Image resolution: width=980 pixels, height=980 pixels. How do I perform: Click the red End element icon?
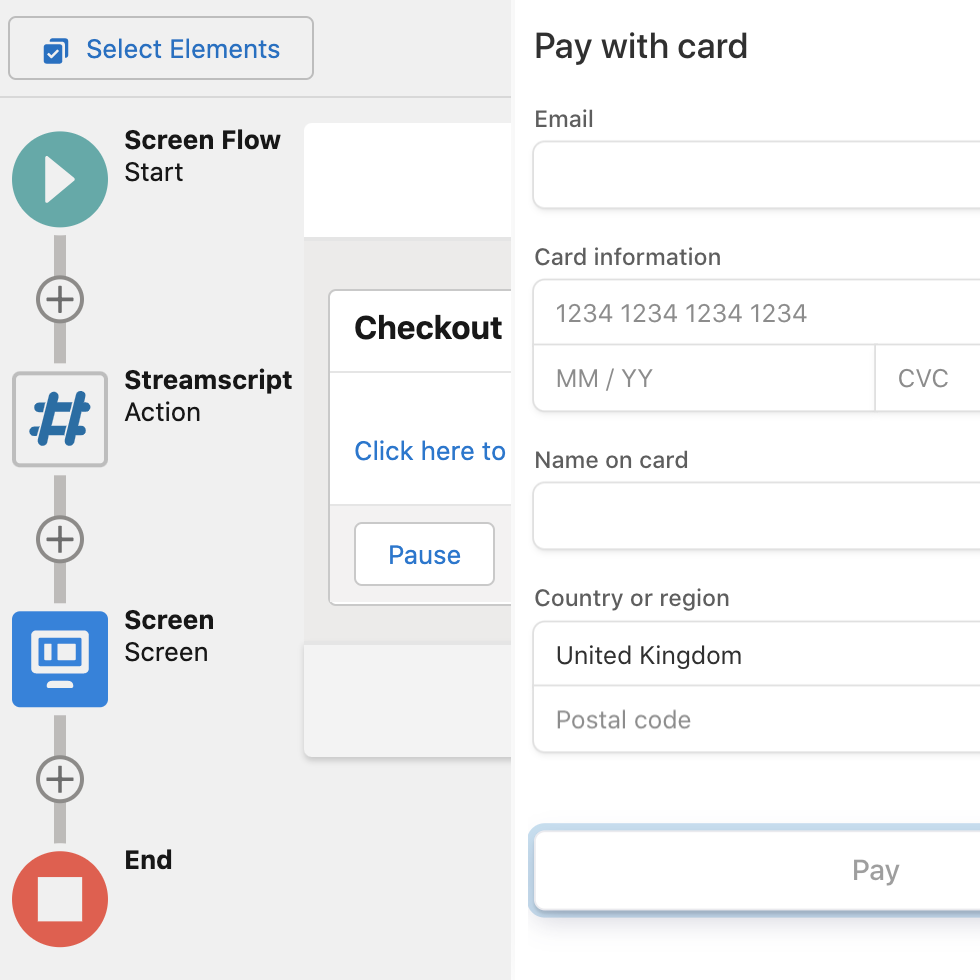coord(60,898)
